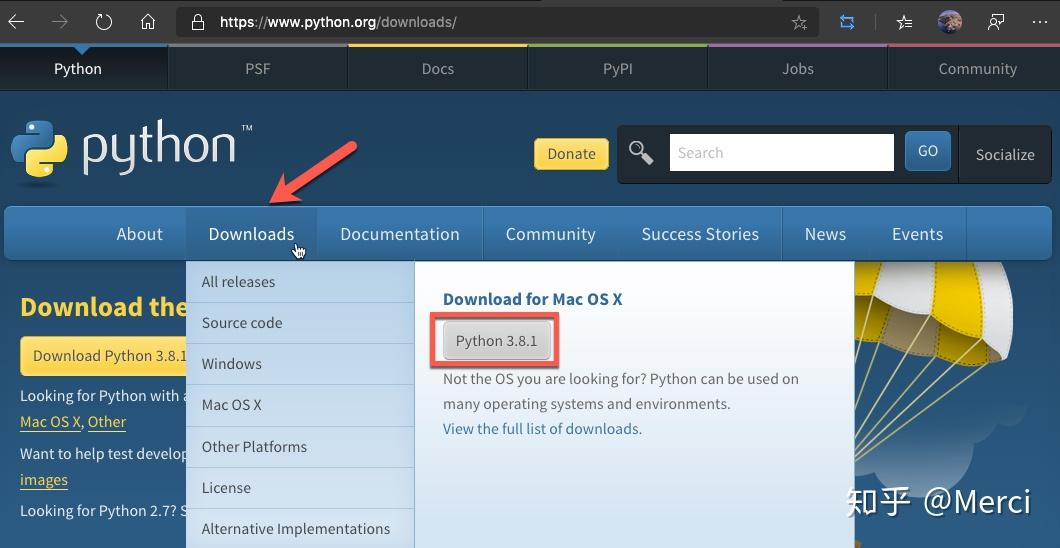Click the Mac OS X underlined link
Image resolution: width=1060 pixels, height=548 pixels.
point(50,422)
